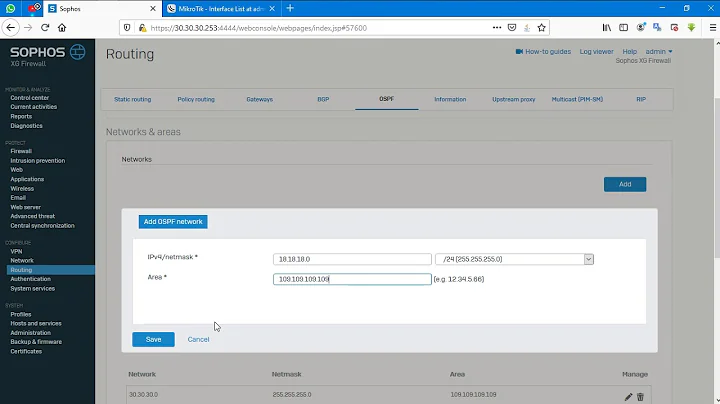720x404 pixels.
Task: Switch to the Static routing tab
Action: coord(132,99)
